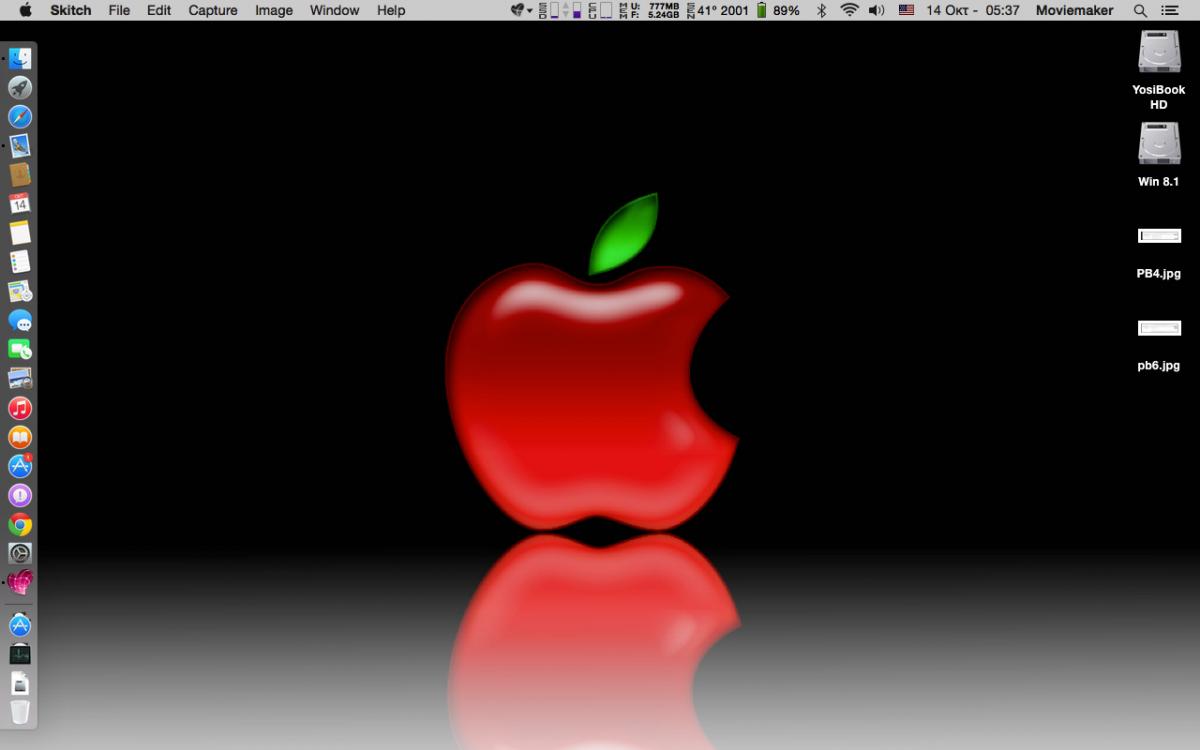The height and width of the screenshot is (750, 1200).
Task: Open the purple Feedback Assistant icon
Action: 20,495
